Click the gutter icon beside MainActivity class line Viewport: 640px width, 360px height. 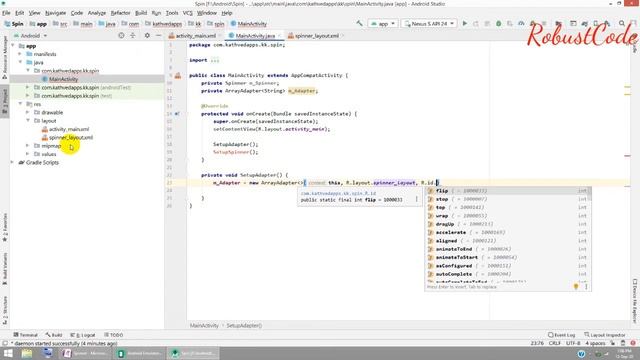[x=178, y=76]
